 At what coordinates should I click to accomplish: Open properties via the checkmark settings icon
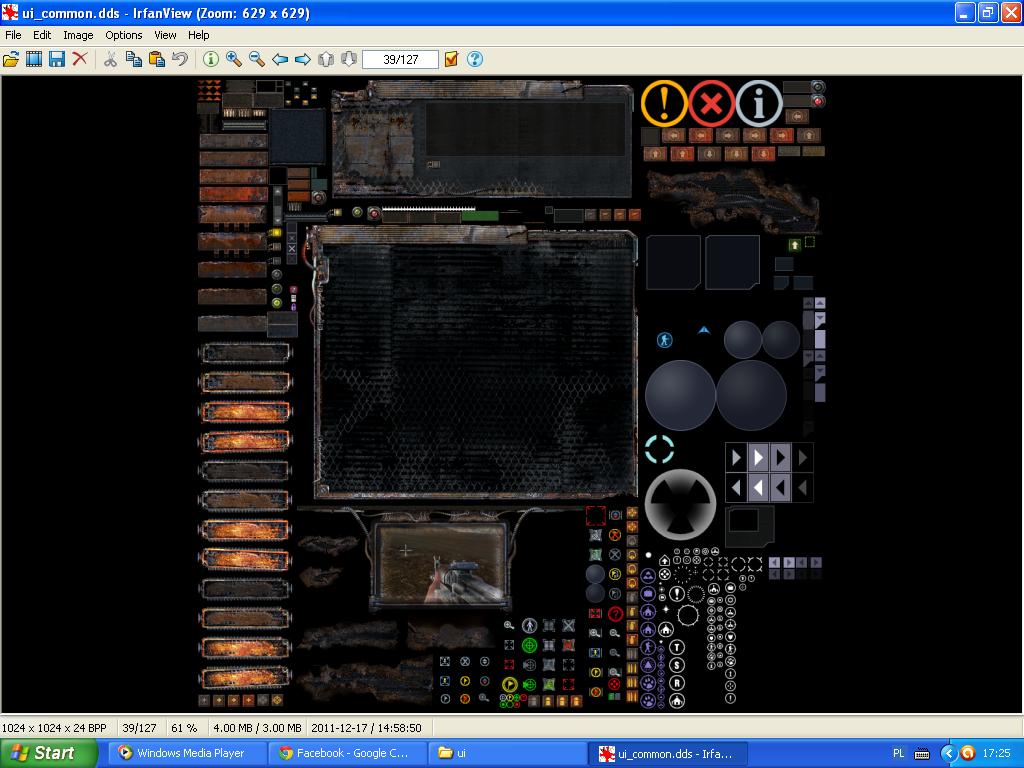(451, 59)
